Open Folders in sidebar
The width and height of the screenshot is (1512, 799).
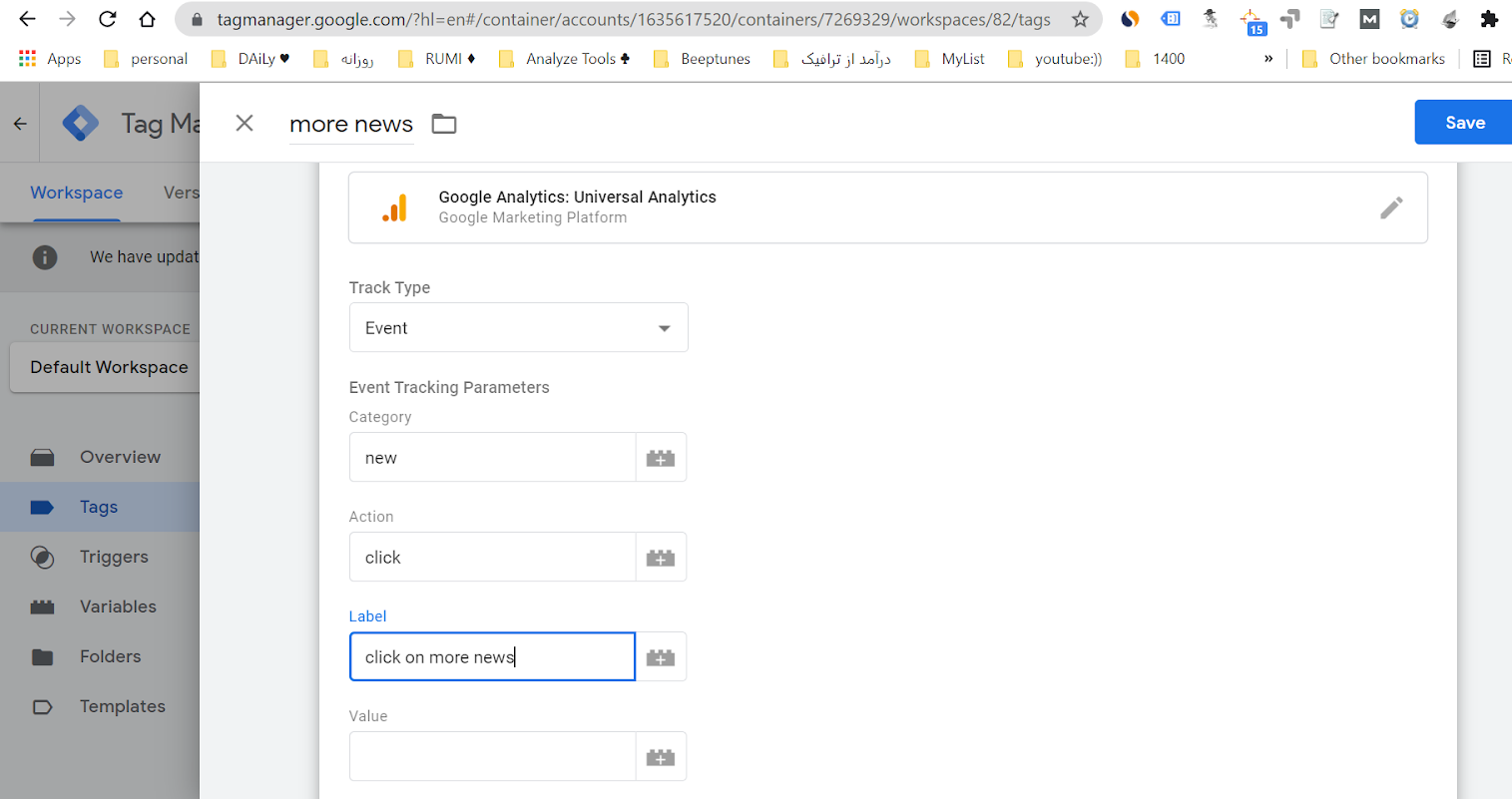(x=100, y=656)
